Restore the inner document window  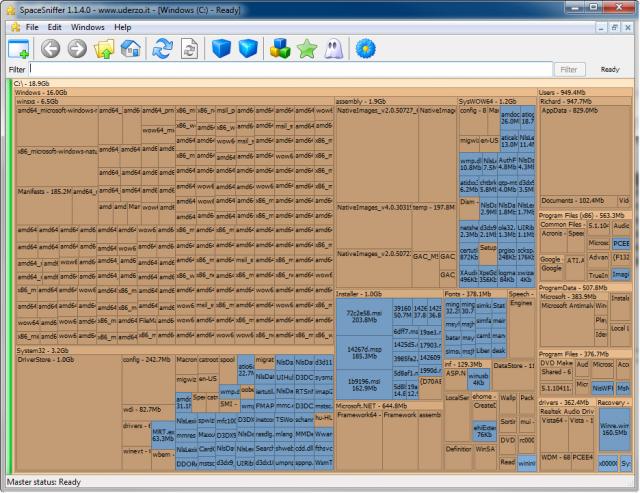point(614,28)
